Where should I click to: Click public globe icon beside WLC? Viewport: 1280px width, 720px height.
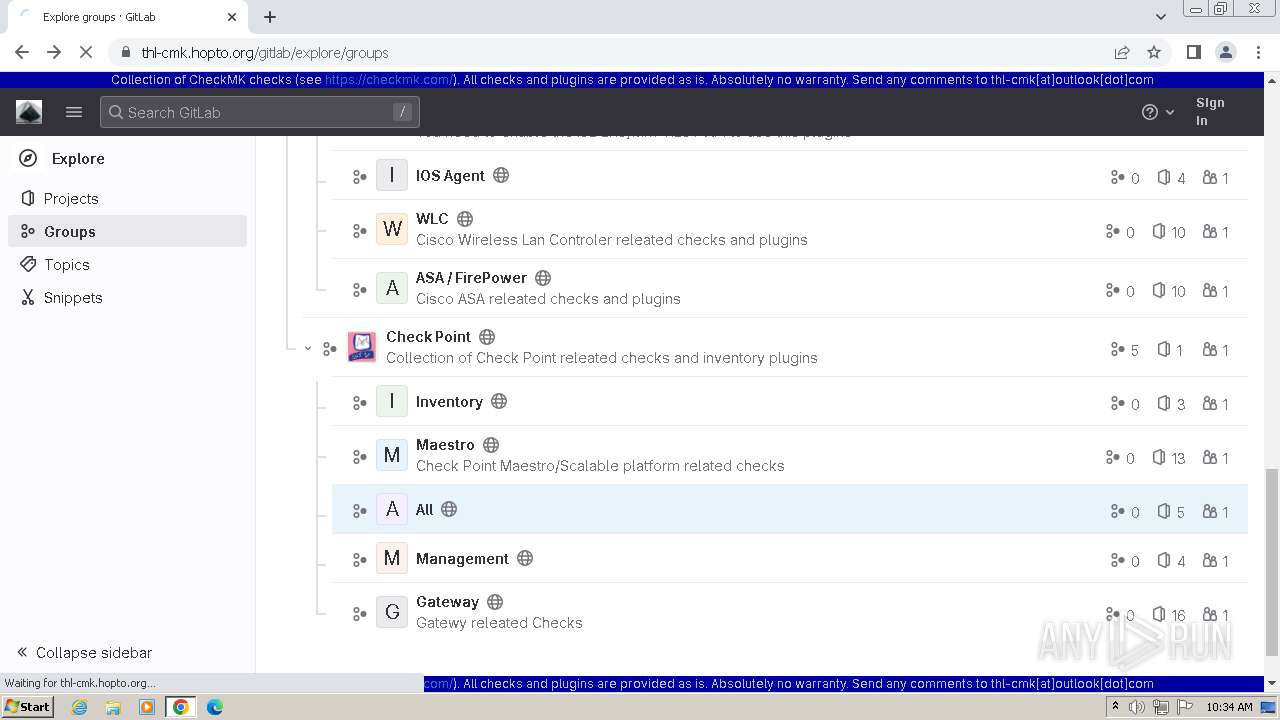(x=465, y=218)
